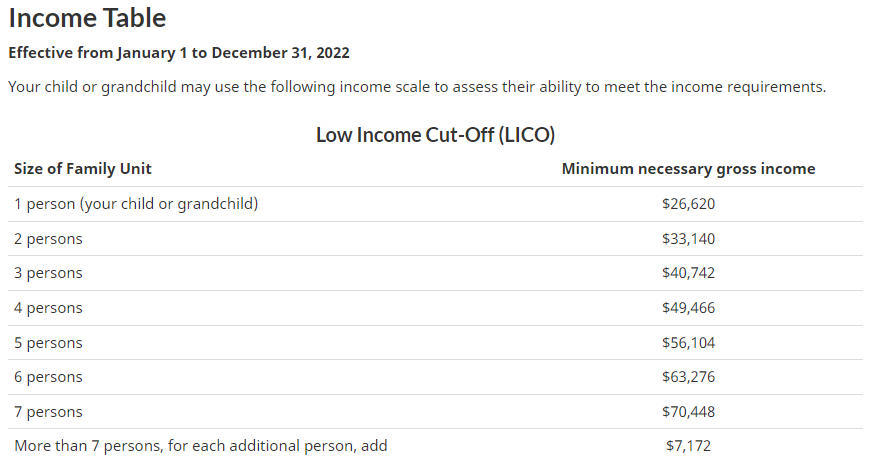
Task: Click the More than 7 persons row label
Action: pyautogui.click(x=200, y=446)
